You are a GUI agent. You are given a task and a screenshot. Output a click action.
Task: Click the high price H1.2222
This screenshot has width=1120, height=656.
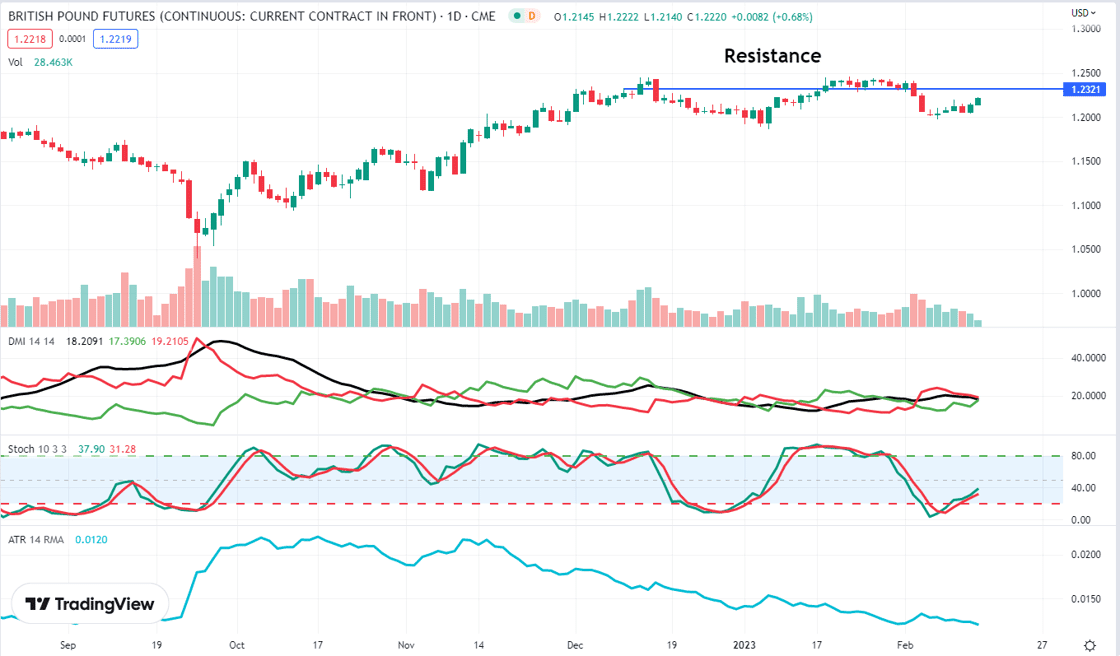point(619,16)
